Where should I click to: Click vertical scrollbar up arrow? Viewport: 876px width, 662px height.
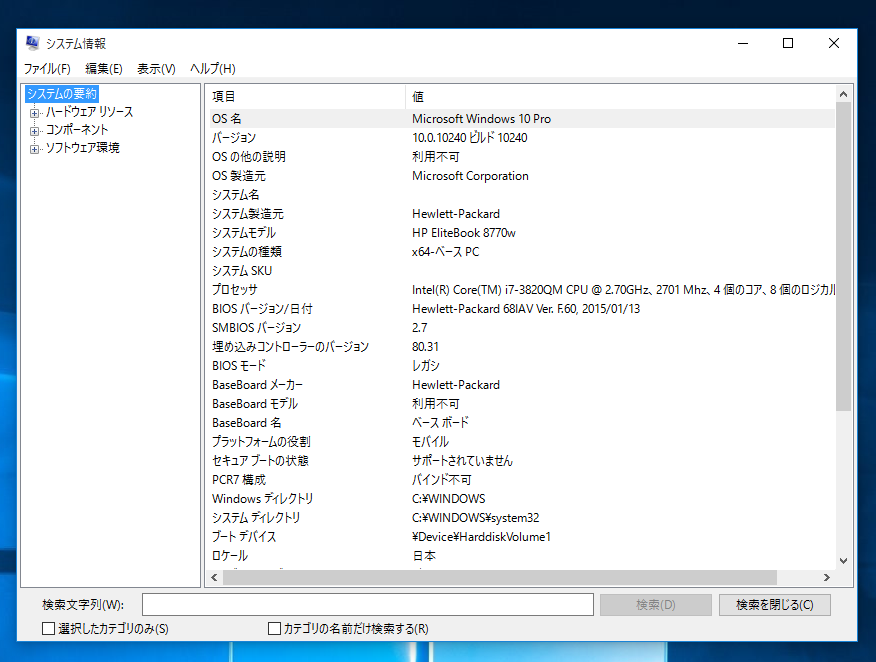(844, 94)
